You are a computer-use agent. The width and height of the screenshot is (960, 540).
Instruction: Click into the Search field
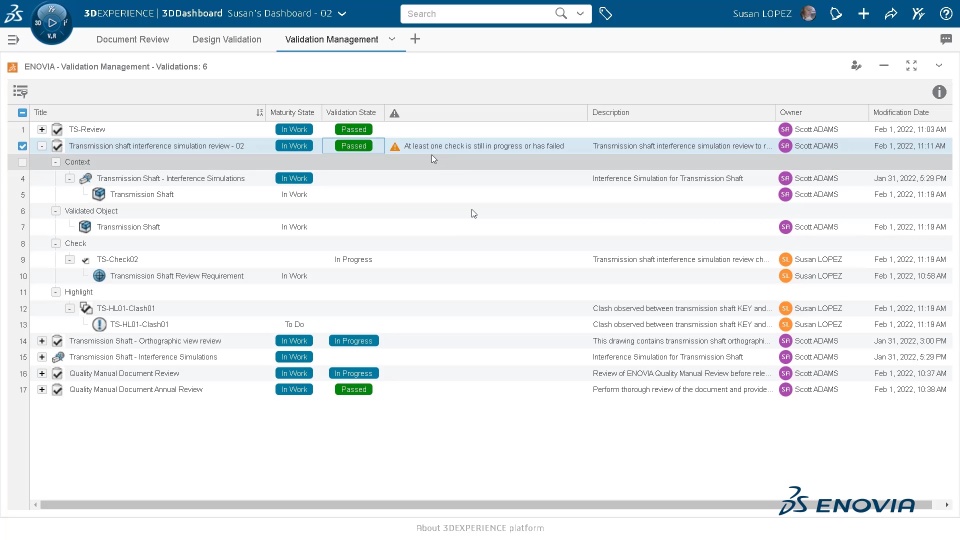pos(478,13)
